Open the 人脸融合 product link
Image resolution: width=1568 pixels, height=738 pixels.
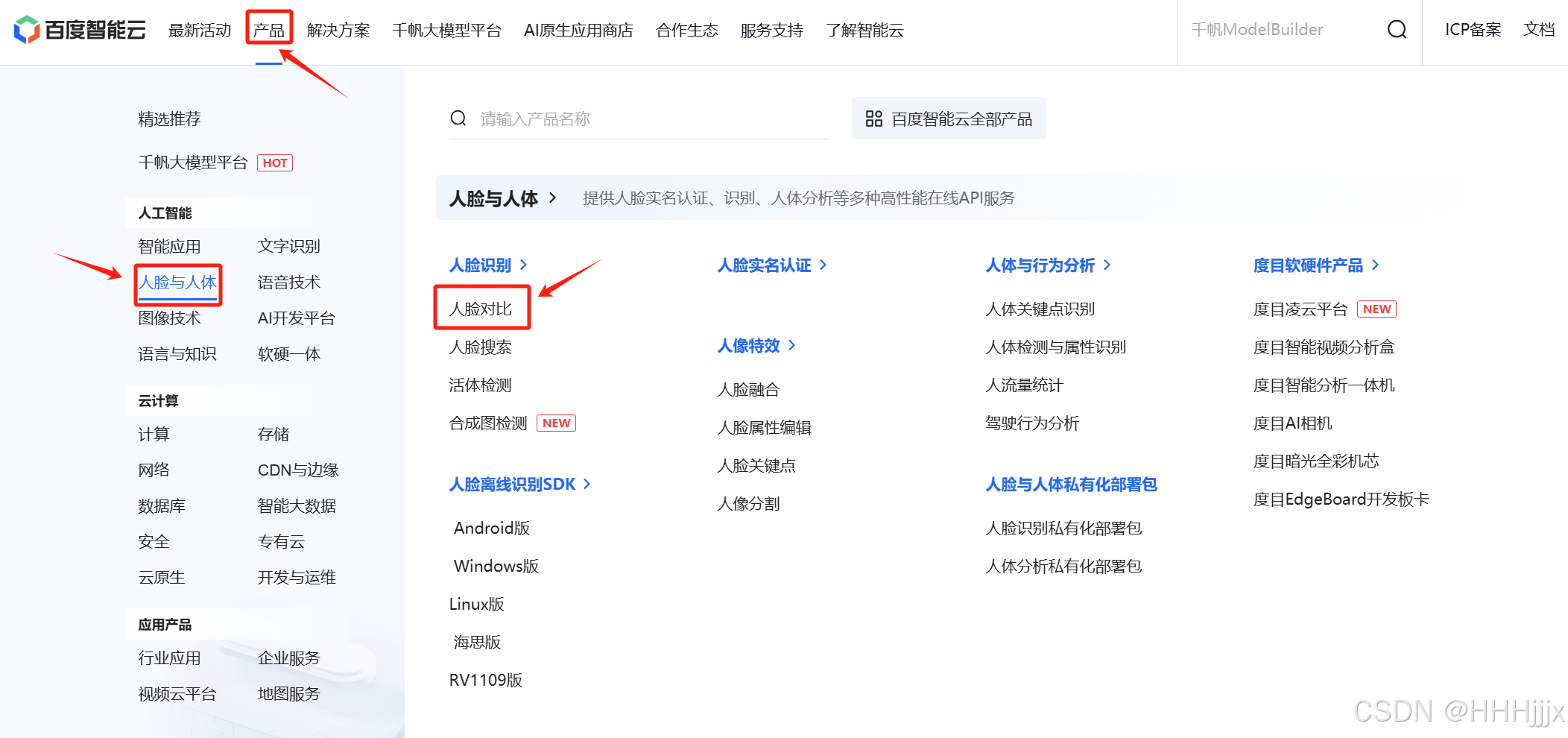(748, 390)
